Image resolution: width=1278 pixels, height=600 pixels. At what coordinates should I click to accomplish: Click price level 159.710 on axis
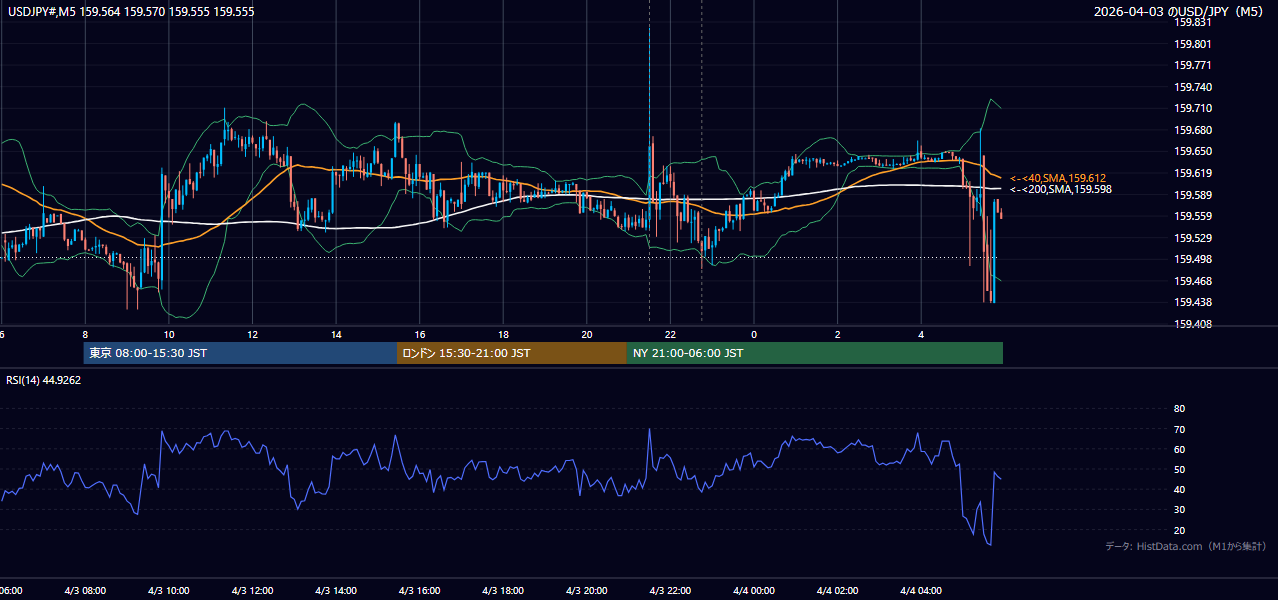[1193, 108]
